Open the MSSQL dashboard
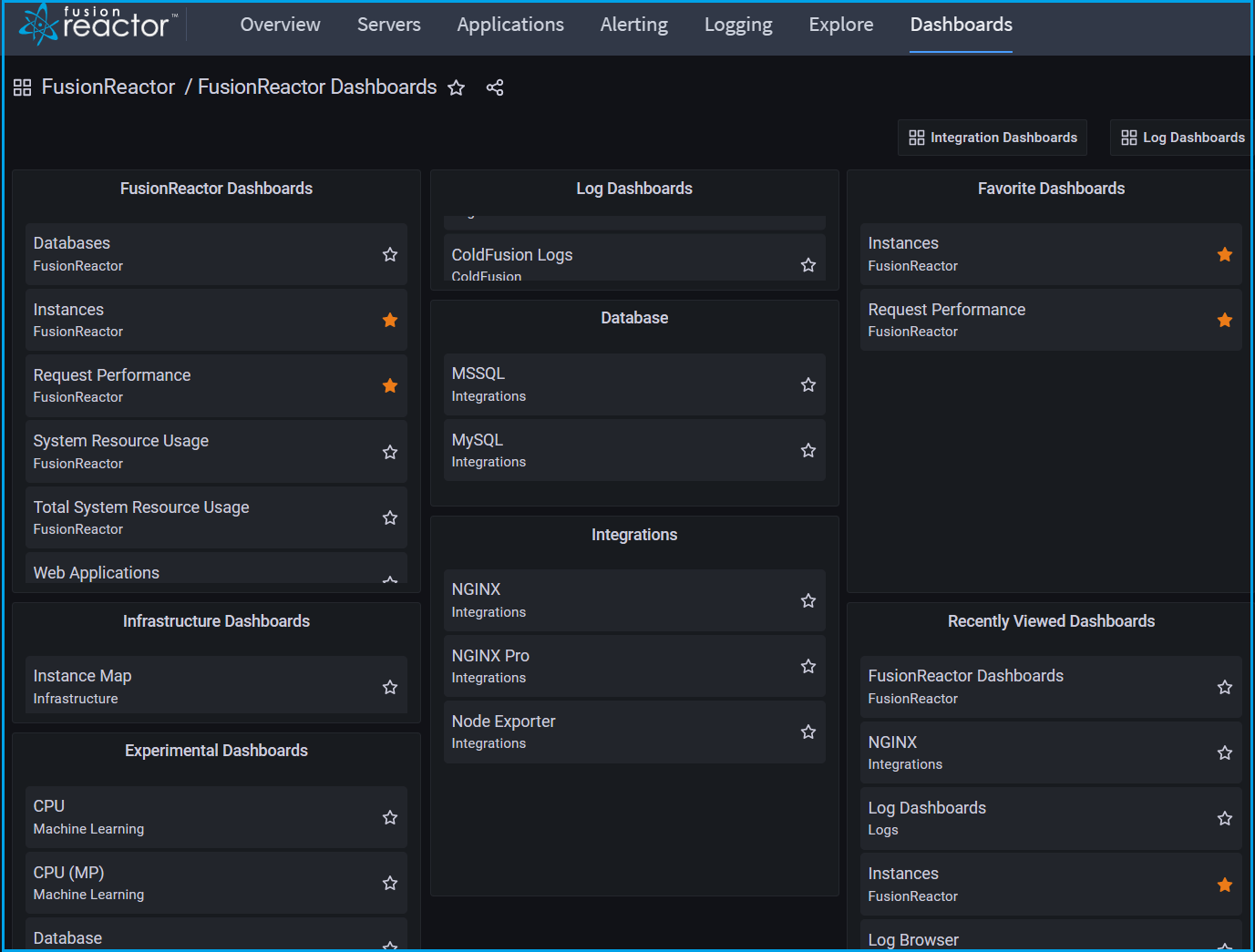This screenshot has width=1255, height=952. [634, 384]
